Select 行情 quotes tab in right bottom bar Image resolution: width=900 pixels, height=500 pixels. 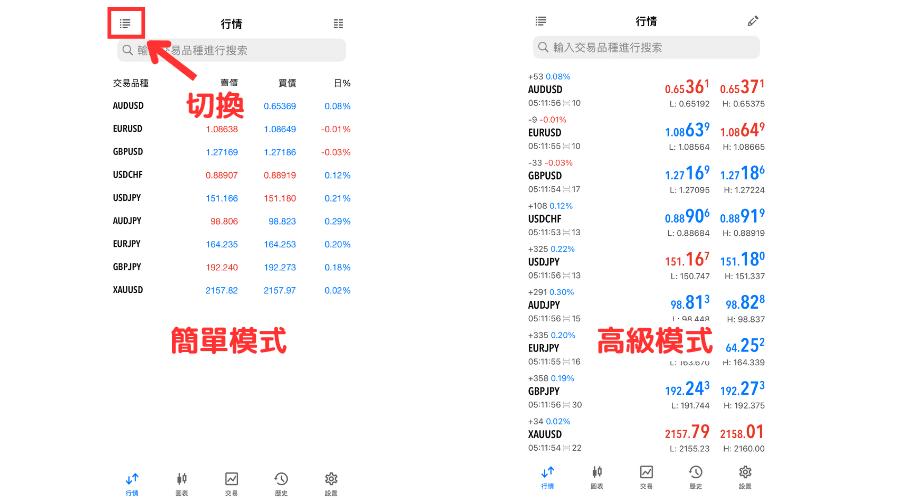point(547,476)
